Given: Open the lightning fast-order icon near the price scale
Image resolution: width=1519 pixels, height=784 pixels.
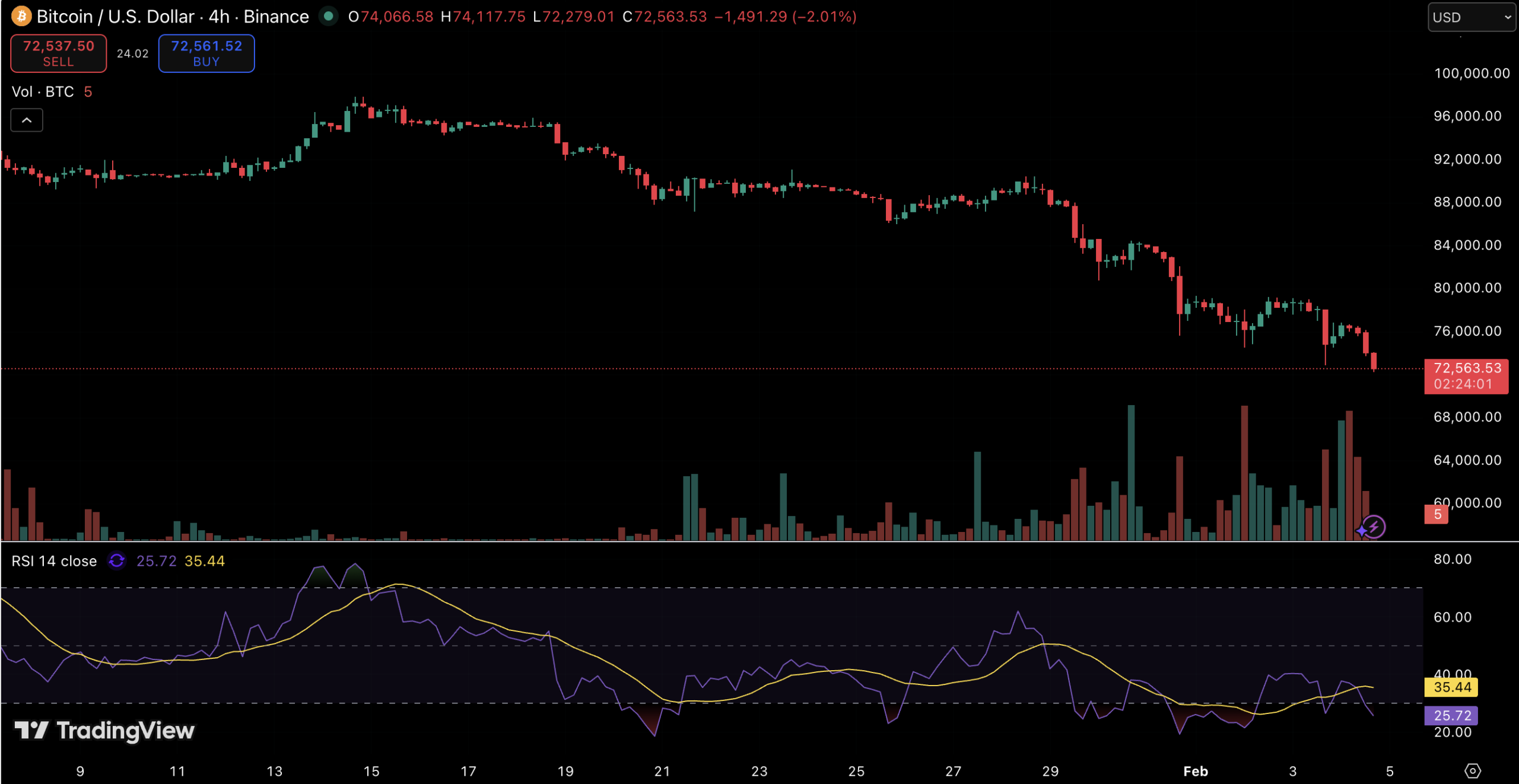Looking at the screenshot, I should 1374,526.
